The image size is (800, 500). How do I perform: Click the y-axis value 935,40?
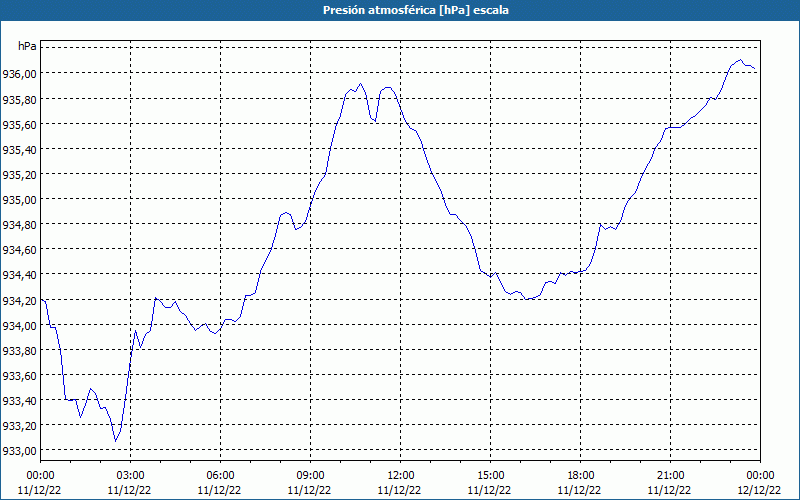click(19, 150)
